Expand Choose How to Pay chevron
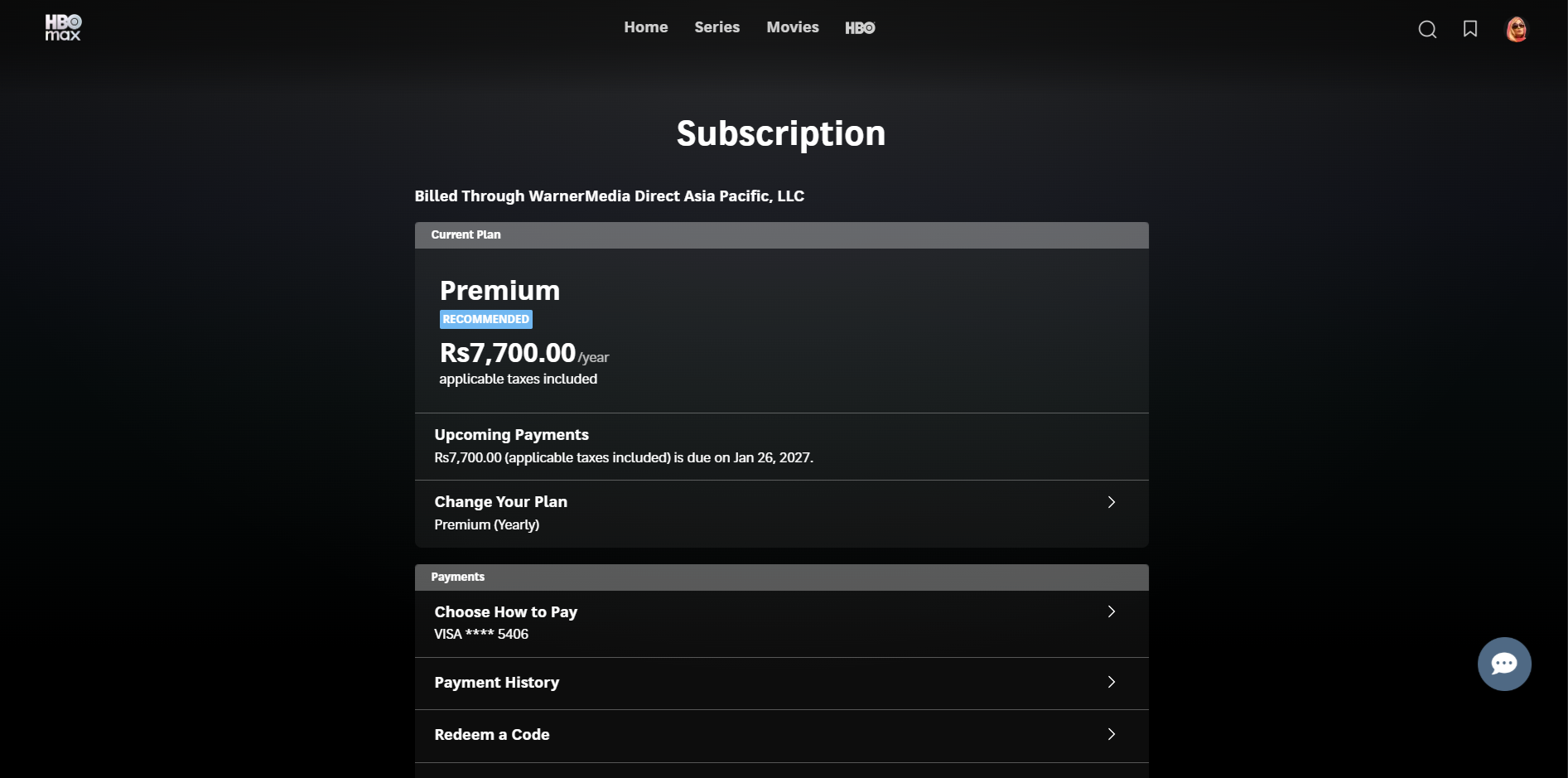The width and height of the screenshot is (1568, 778). (x=1112, y=611)
